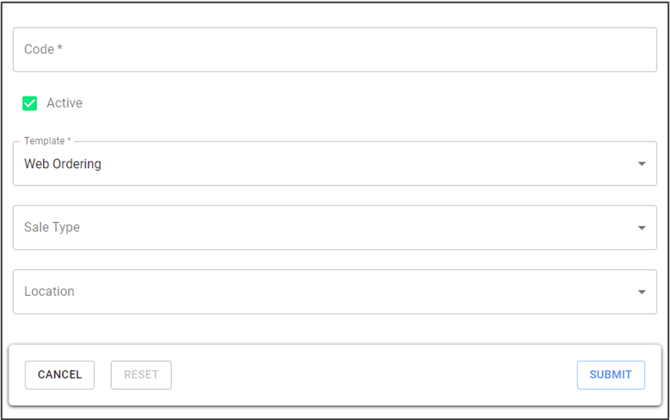Expand the Location dropdown

coord(334,292)
